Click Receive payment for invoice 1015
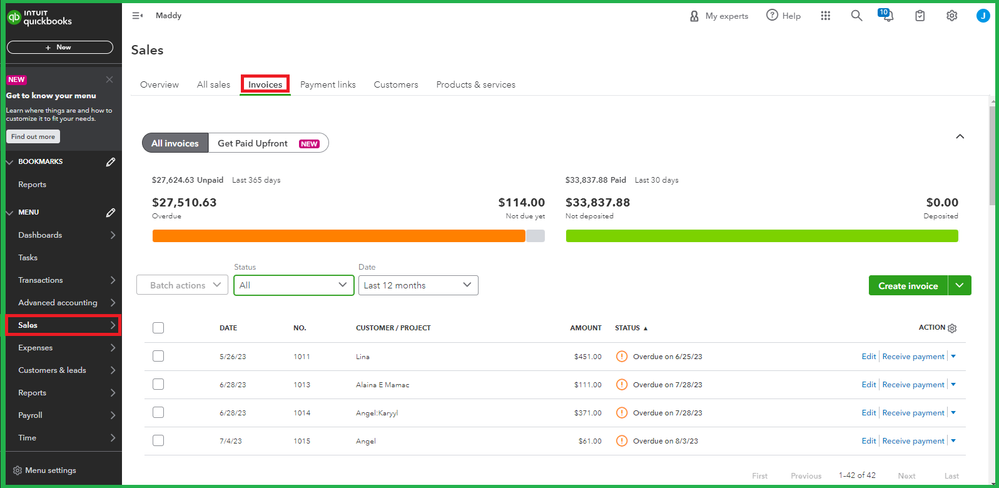The width and height of the screenshot is (999, 488). coord(913,441)
